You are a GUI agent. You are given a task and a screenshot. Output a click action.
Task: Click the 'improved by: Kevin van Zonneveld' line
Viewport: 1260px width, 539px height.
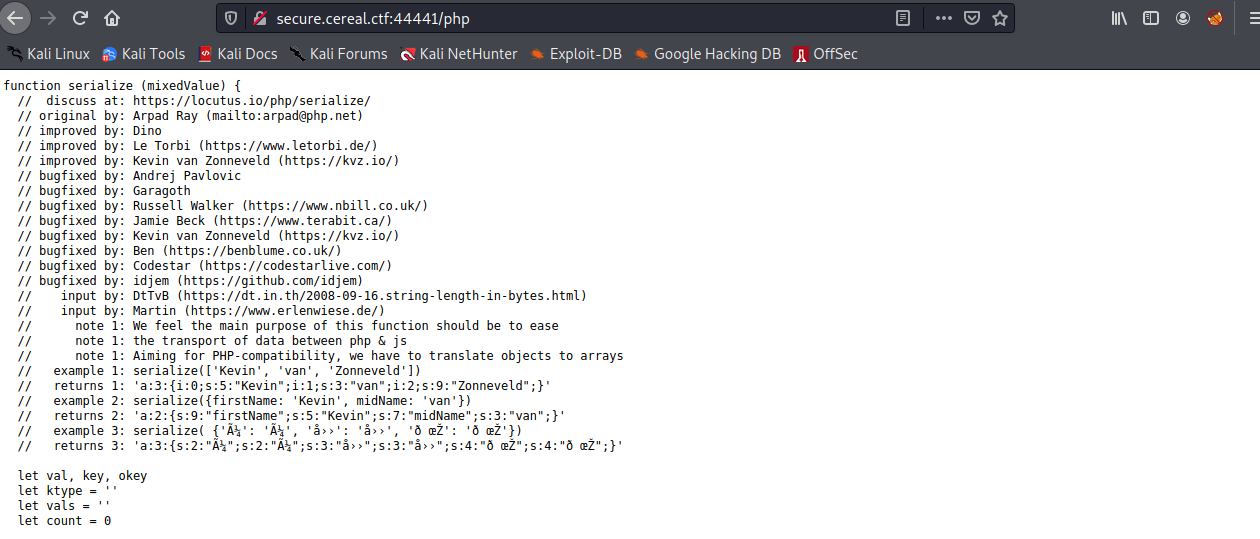tap(208, 161)
